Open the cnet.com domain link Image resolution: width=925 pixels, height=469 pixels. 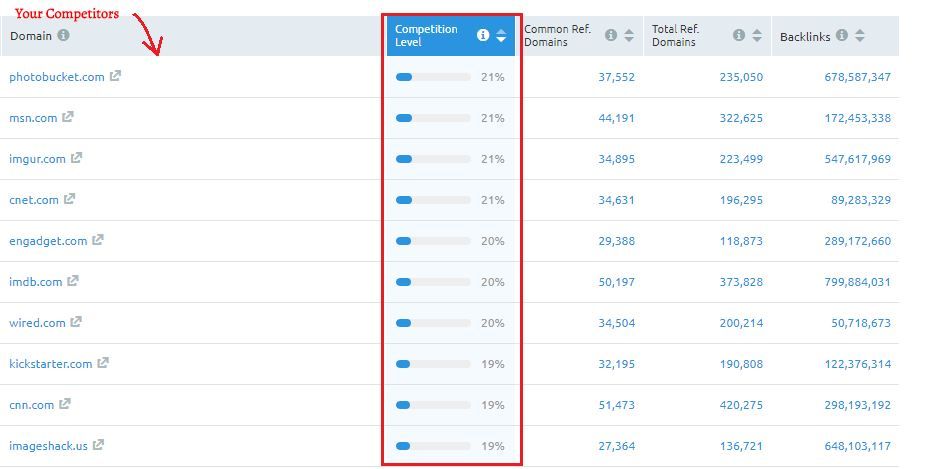(34, 200)
